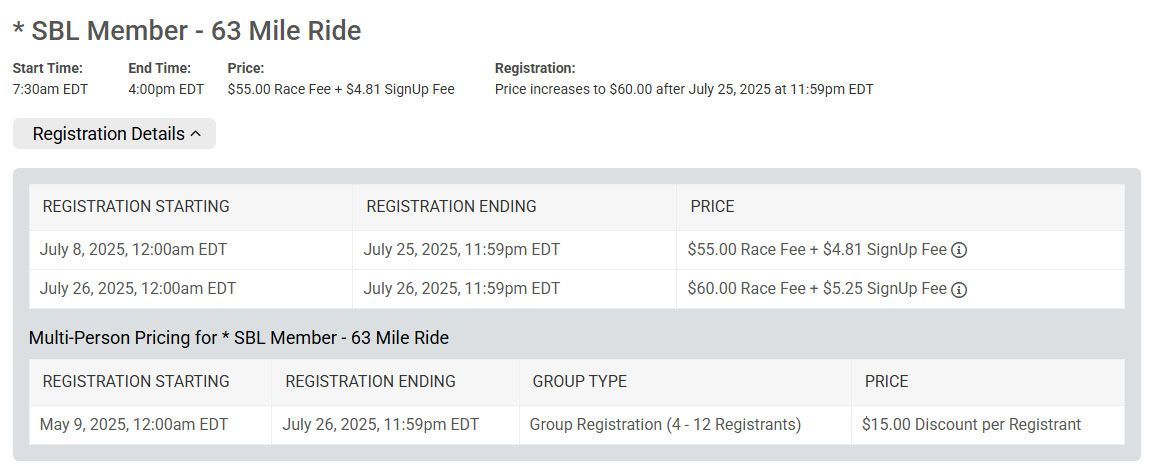The image size is (1151, 475).
Task: Click info icon beside $5.25 SignUp Fee row
Action: coord(959,289)
